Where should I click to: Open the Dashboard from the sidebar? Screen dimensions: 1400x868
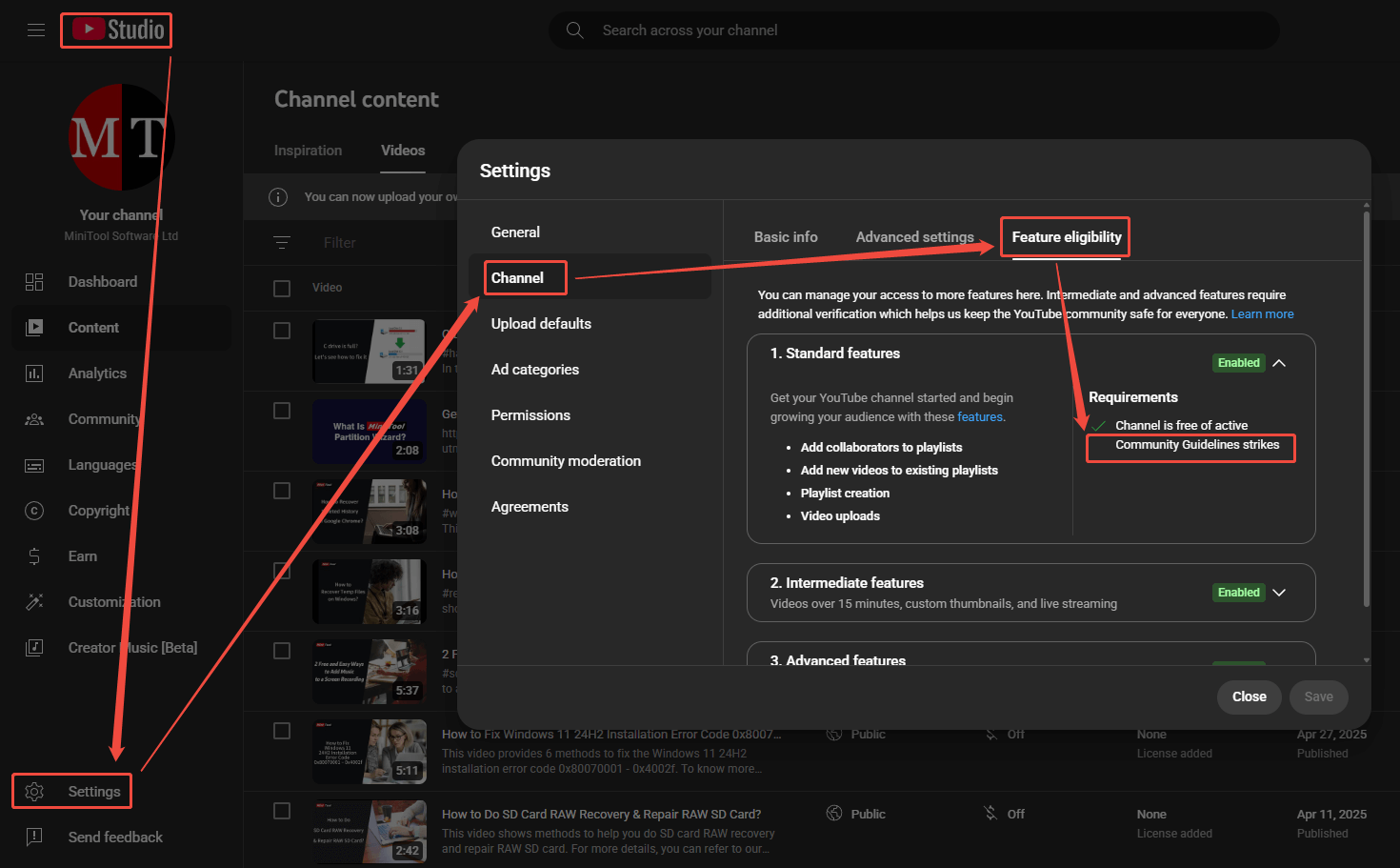102,281
